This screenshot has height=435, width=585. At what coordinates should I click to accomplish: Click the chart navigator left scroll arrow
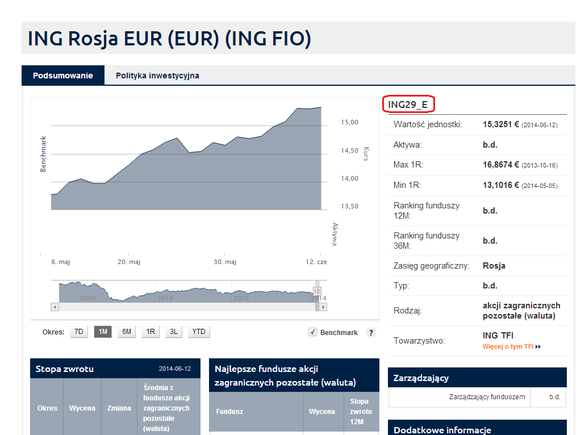pos(55,307)
